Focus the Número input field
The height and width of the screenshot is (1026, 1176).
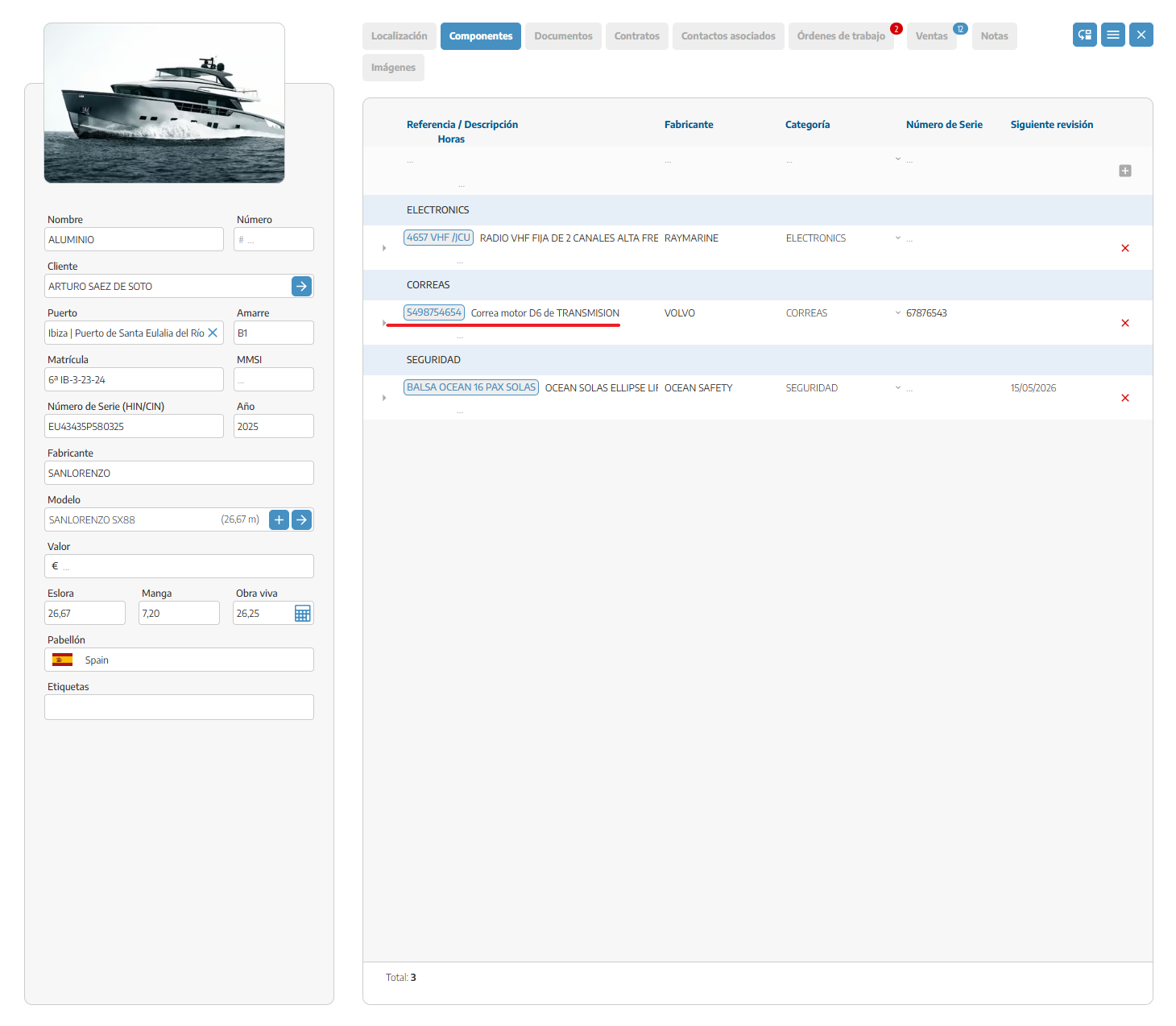tap(274, 239)
